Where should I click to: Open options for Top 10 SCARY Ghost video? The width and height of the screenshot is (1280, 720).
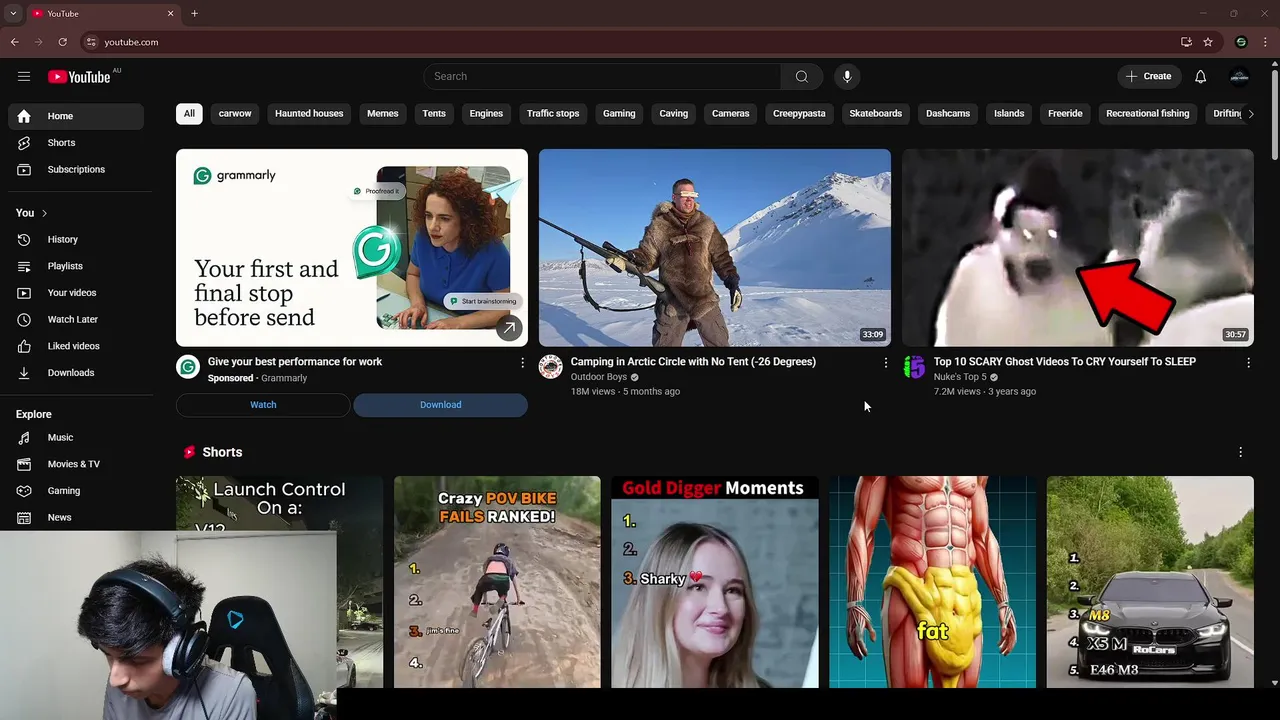(x=1248, y=363)
